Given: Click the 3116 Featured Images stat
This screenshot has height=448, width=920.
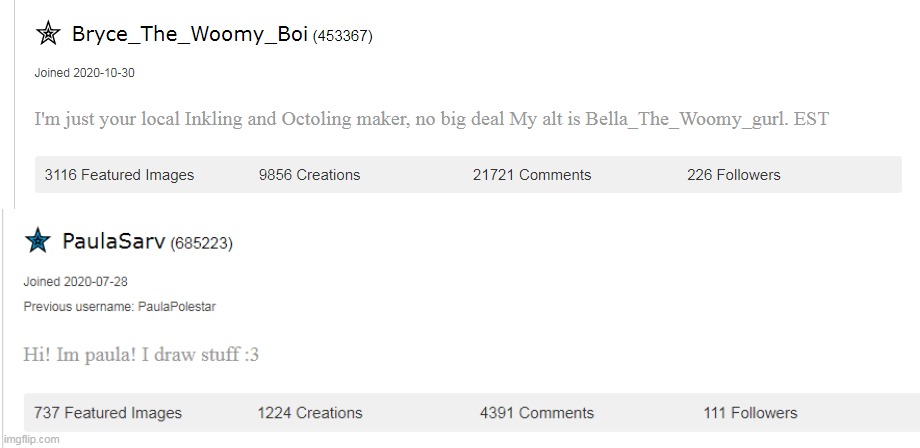Looking at the screenshot, I should tap(119, 175).
